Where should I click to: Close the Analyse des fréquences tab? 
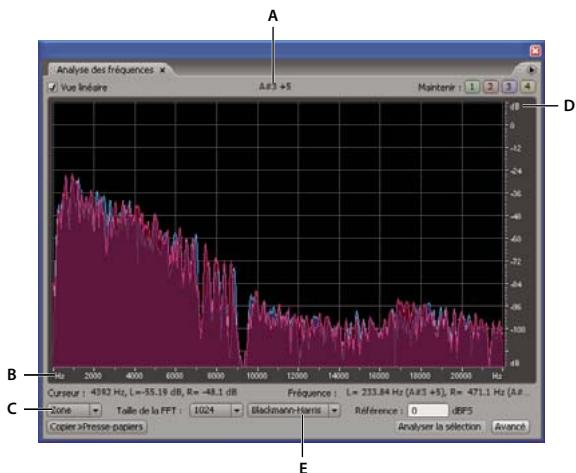(x=162, y=70)
